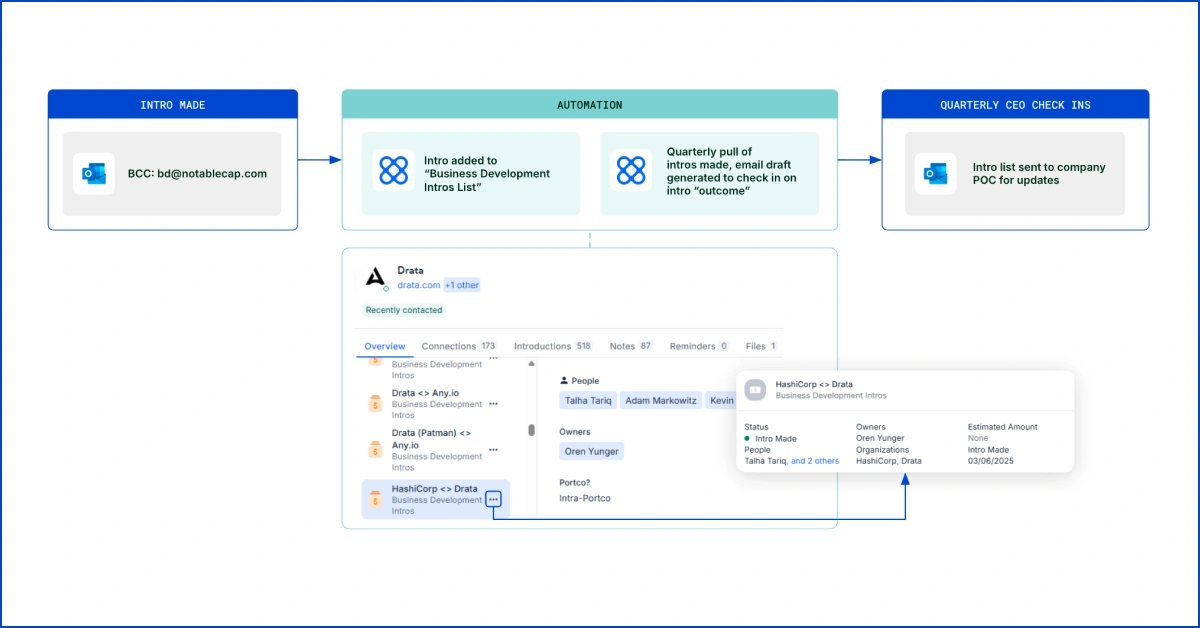The width and height of the screenshot is (1200, 628).
Task: Click the deal icon for Drata <> Any.io
Action: [375, 404]
